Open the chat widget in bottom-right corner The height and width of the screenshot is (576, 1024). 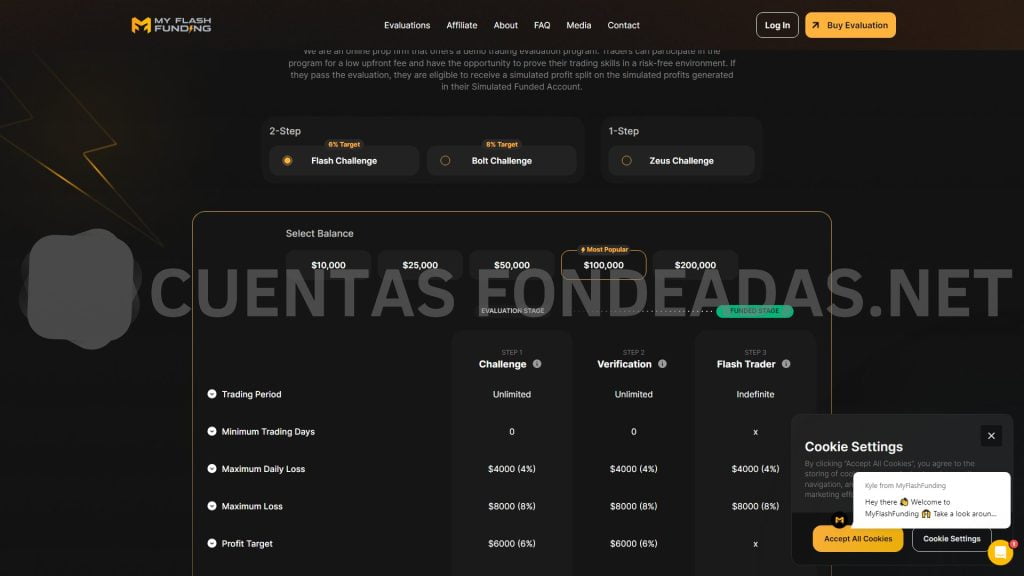pos(1000,551)
